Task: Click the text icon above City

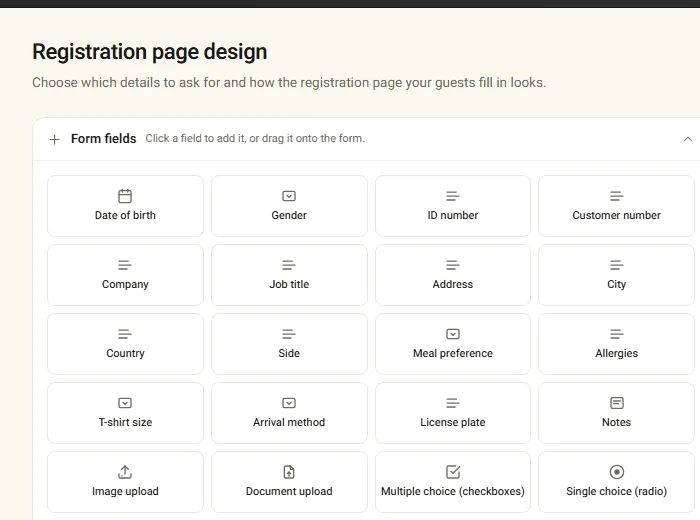Action: pos(617,265)
